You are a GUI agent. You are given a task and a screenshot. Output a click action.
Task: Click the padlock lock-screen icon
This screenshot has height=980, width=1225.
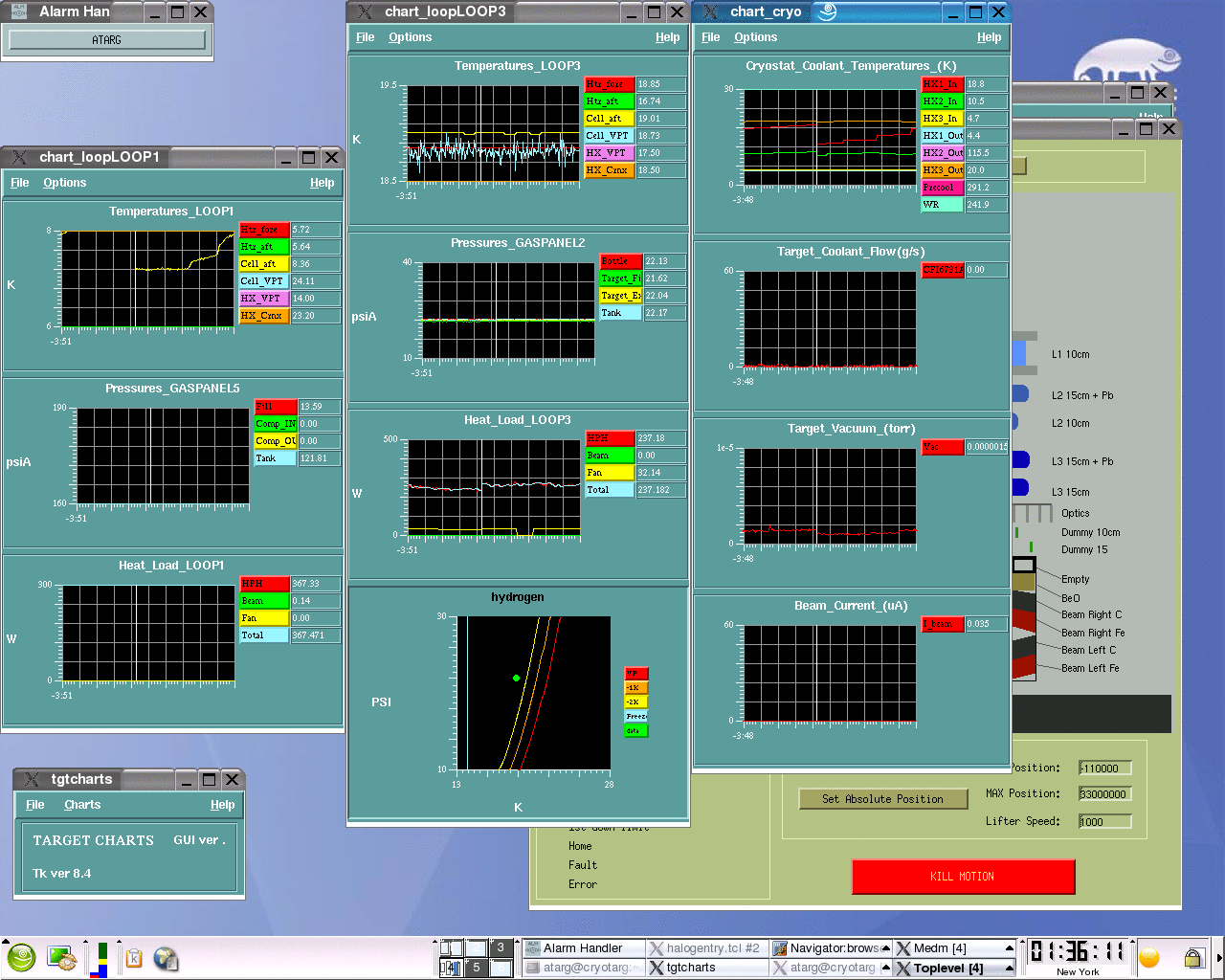1192,957
